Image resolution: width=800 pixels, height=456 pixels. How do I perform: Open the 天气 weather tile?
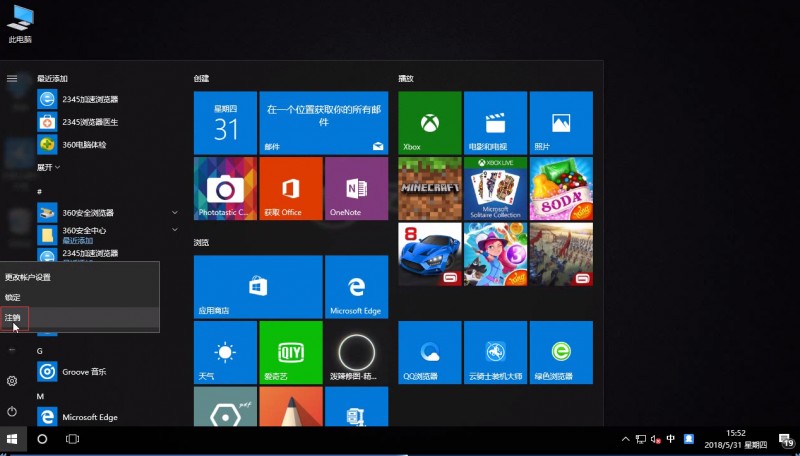225,352
